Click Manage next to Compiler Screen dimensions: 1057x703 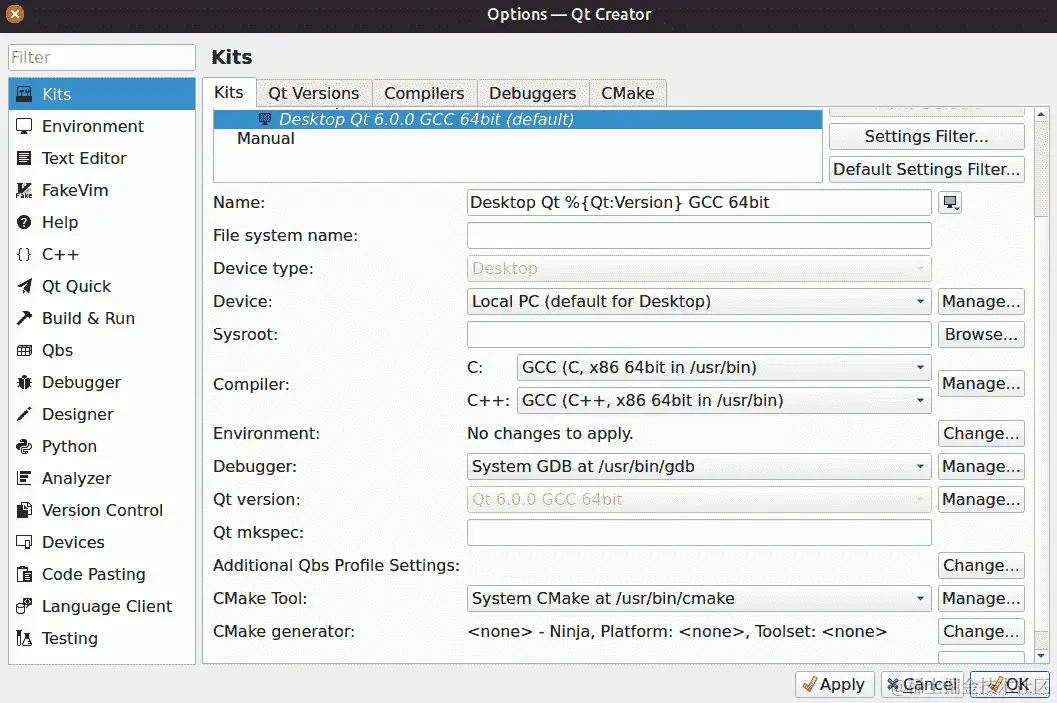[x=982, y=384]
